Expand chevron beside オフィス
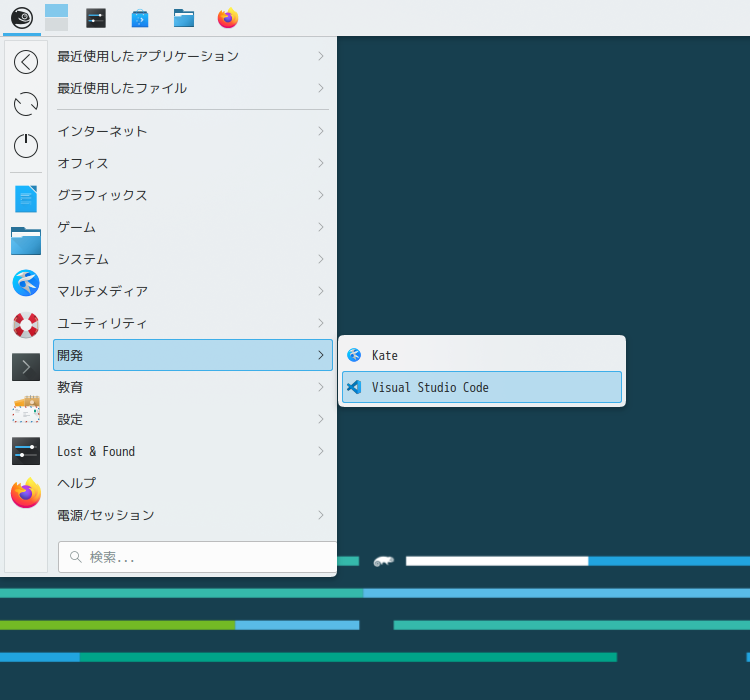The height and width of the screenshot is (700, 750). [320, 163]
